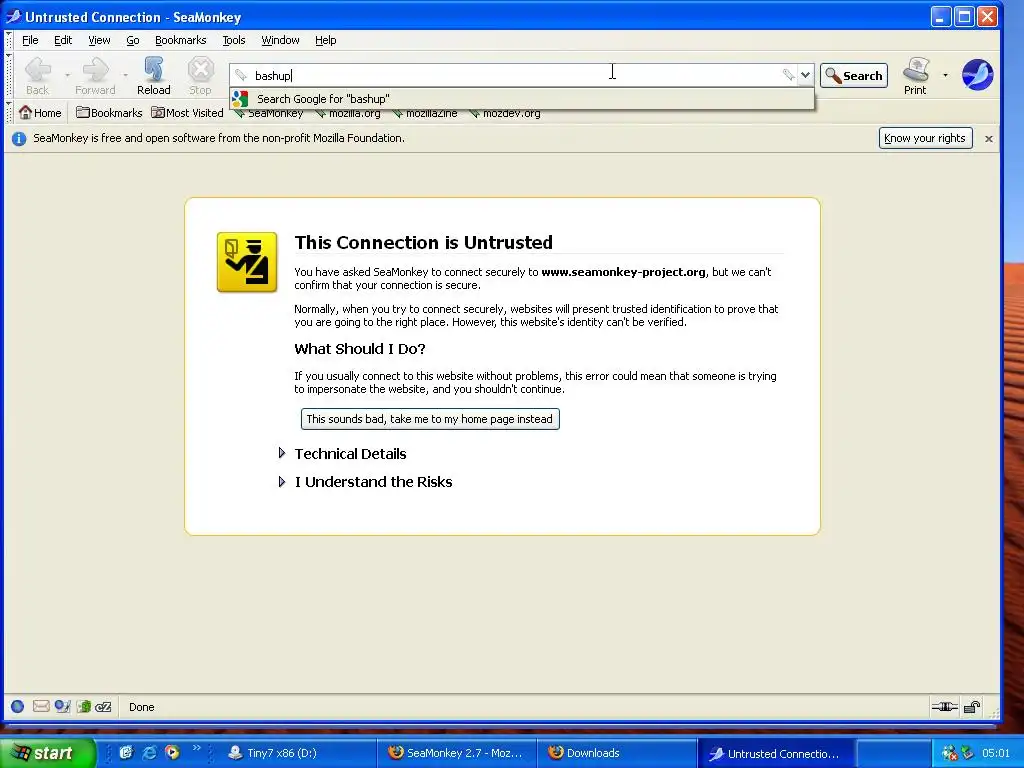
Task: Open the Tools menu
Action: pyautogui.click(x=234, y=40)
